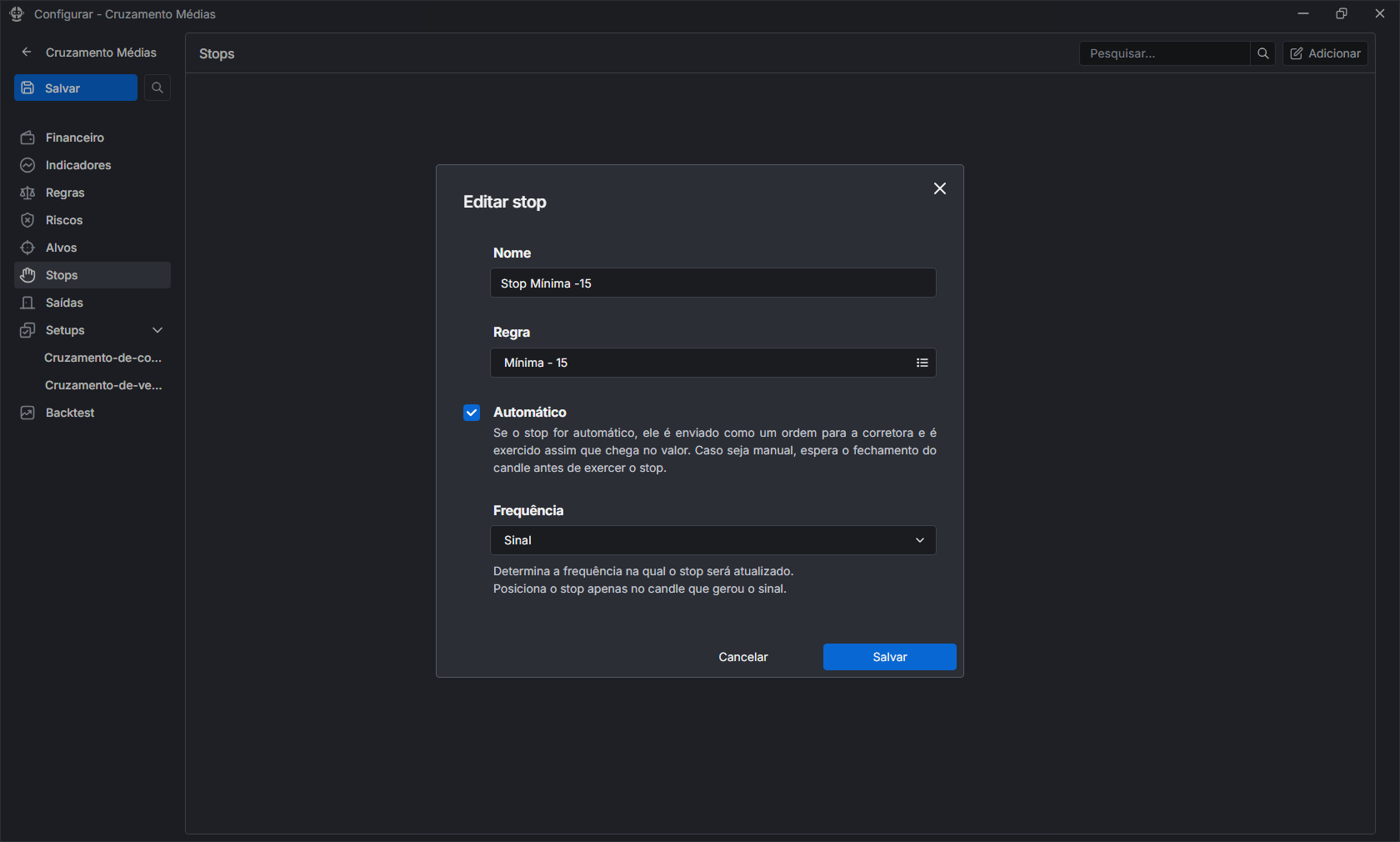Image resolution: width=1400 pixels, height=842 pixels.
Task: Click the Nome text input field
Action: [712, 283]
